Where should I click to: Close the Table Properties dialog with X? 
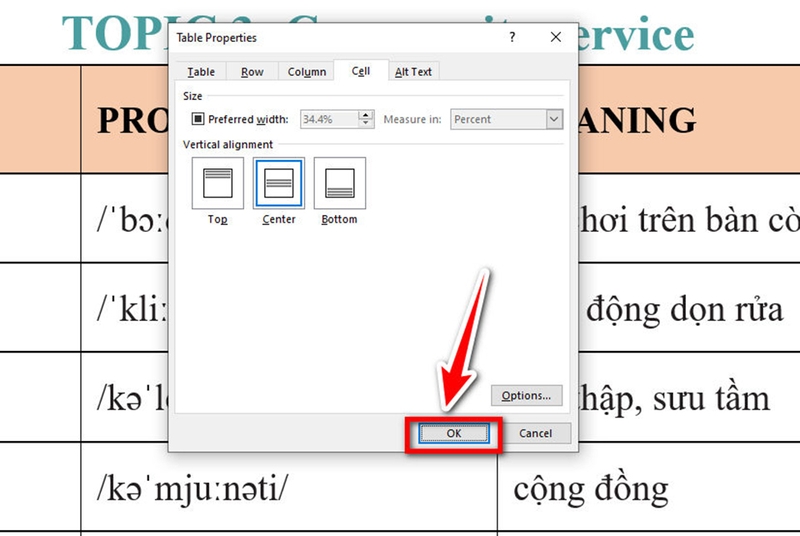tap(556, 37)
